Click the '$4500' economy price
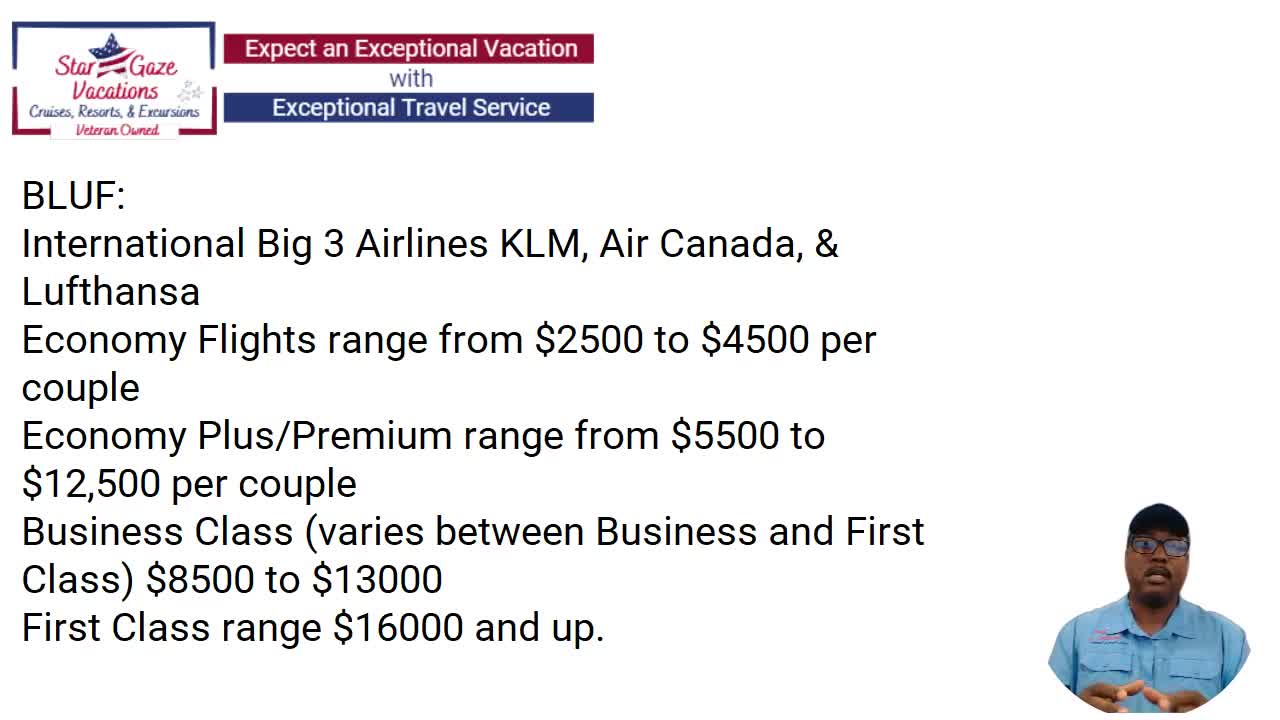Viewport: 1280px width, 720px height. coord(755,340)
